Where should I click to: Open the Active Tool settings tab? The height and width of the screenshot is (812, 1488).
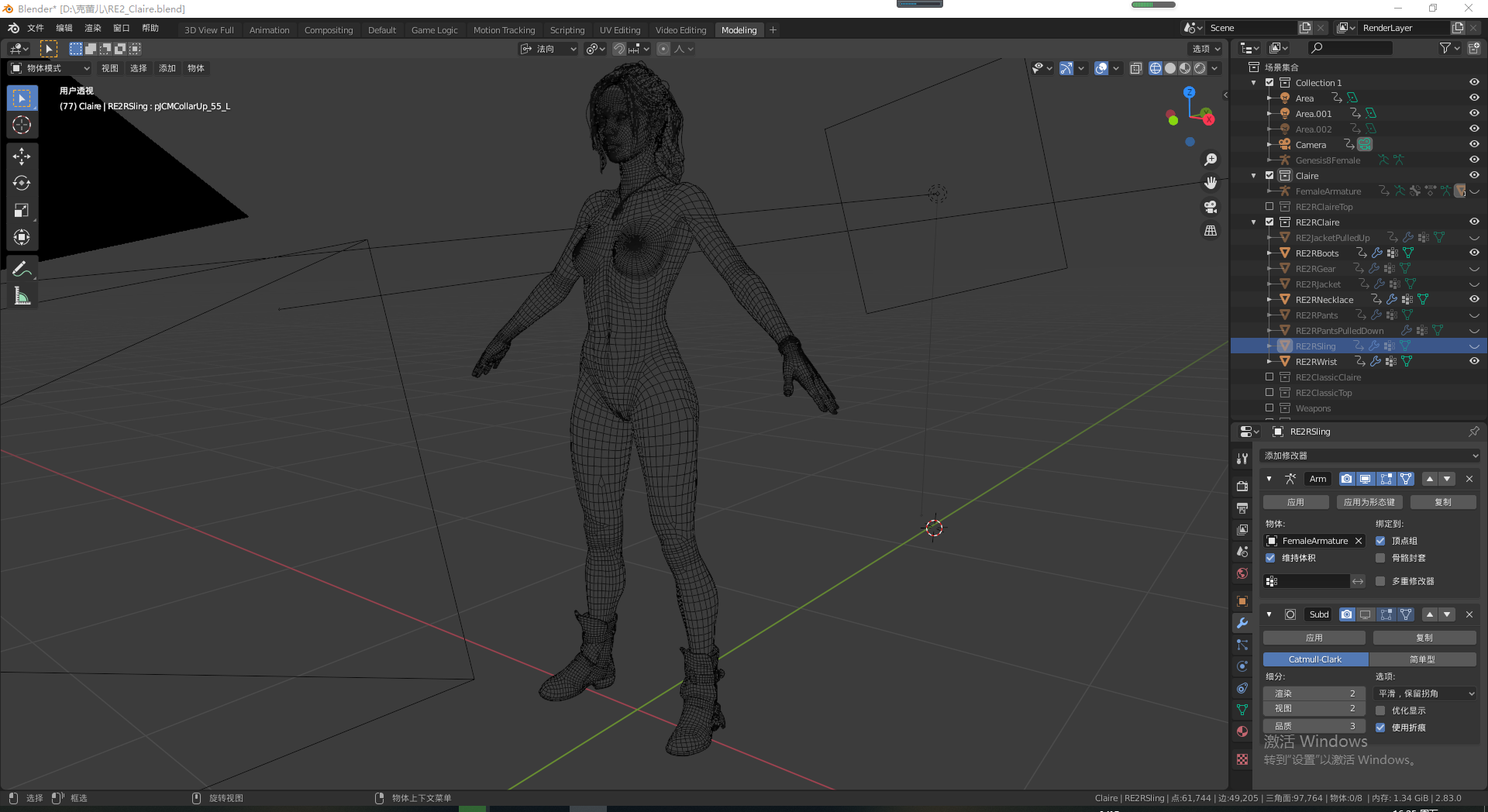pos(1242,459)
